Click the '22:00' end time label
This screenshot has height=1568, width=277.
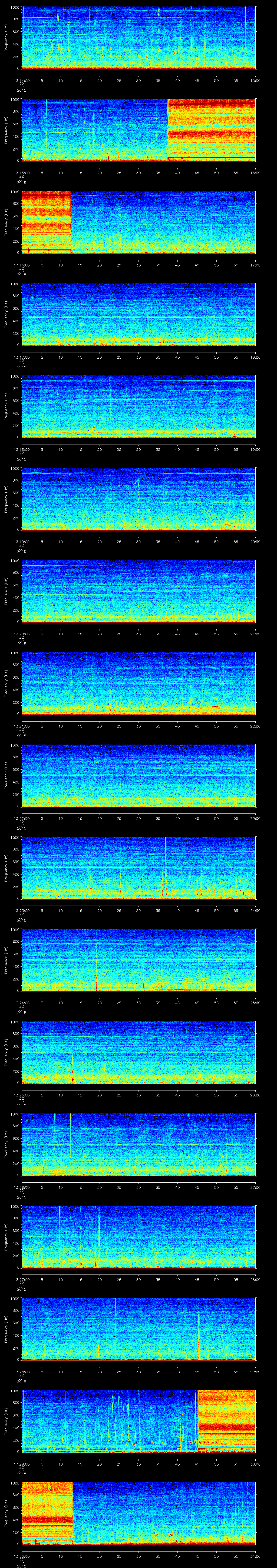pyautogui.click(x=255, y=726)
